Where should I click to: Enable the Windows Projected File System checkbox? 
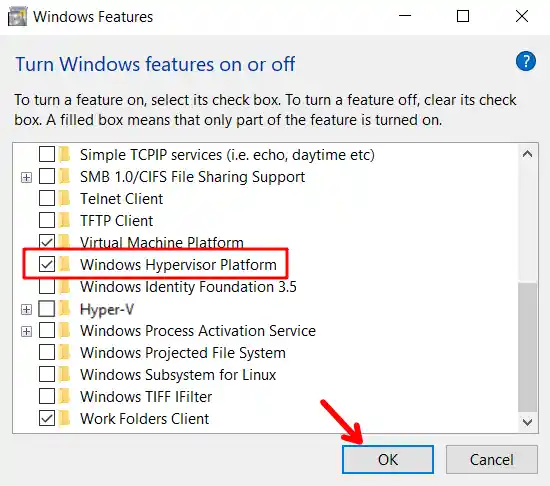coord(47,352)
